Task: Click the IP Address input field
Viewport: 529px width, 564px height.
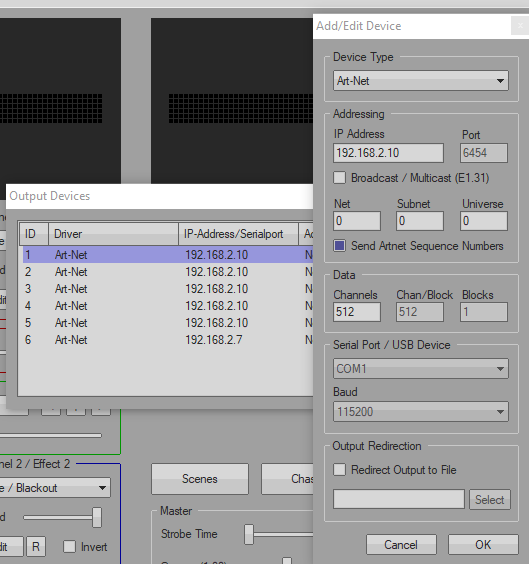Action: pos(388,153)
